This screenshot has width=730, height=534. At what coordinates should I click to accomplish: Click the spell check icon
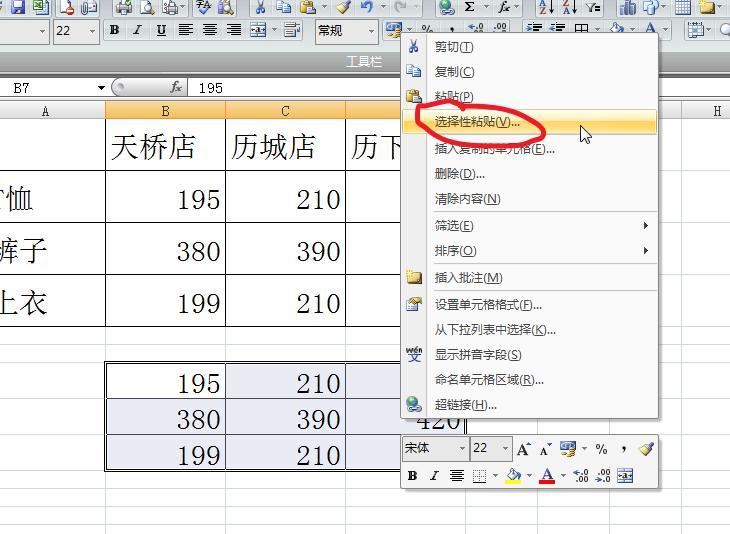click(x=203, y=7)
